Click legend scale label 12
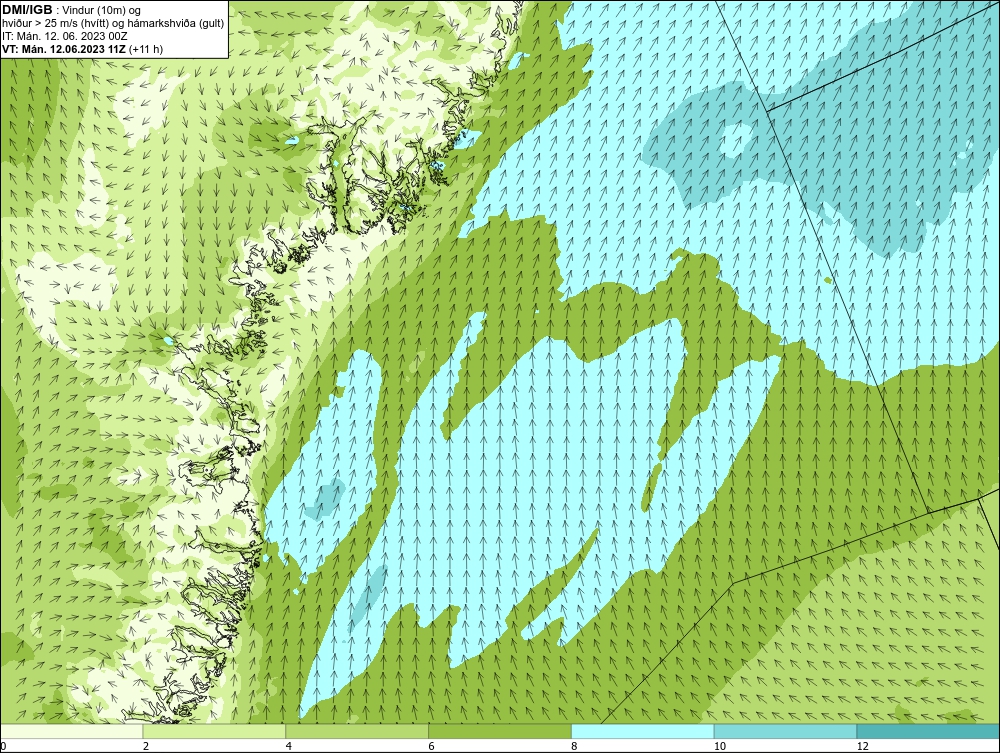The image size is (1000, 753). tap(863, 746)
